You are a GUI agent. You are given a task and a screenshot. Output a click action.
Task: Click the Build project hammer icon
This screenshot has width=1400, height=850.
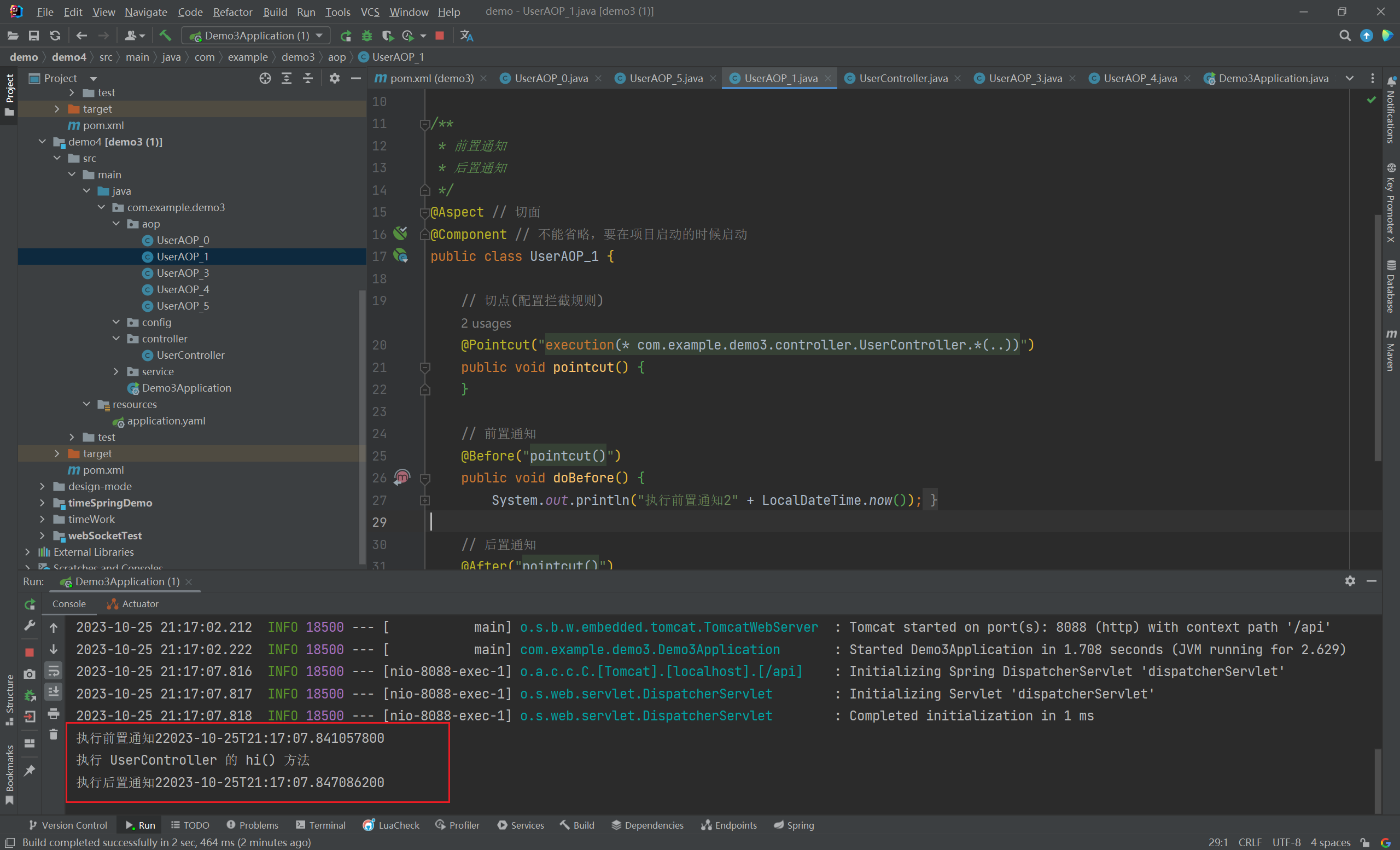165,36
